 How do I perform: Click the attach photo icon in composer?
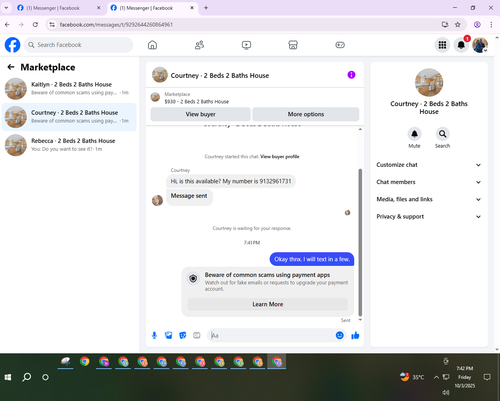pos(169,335)
